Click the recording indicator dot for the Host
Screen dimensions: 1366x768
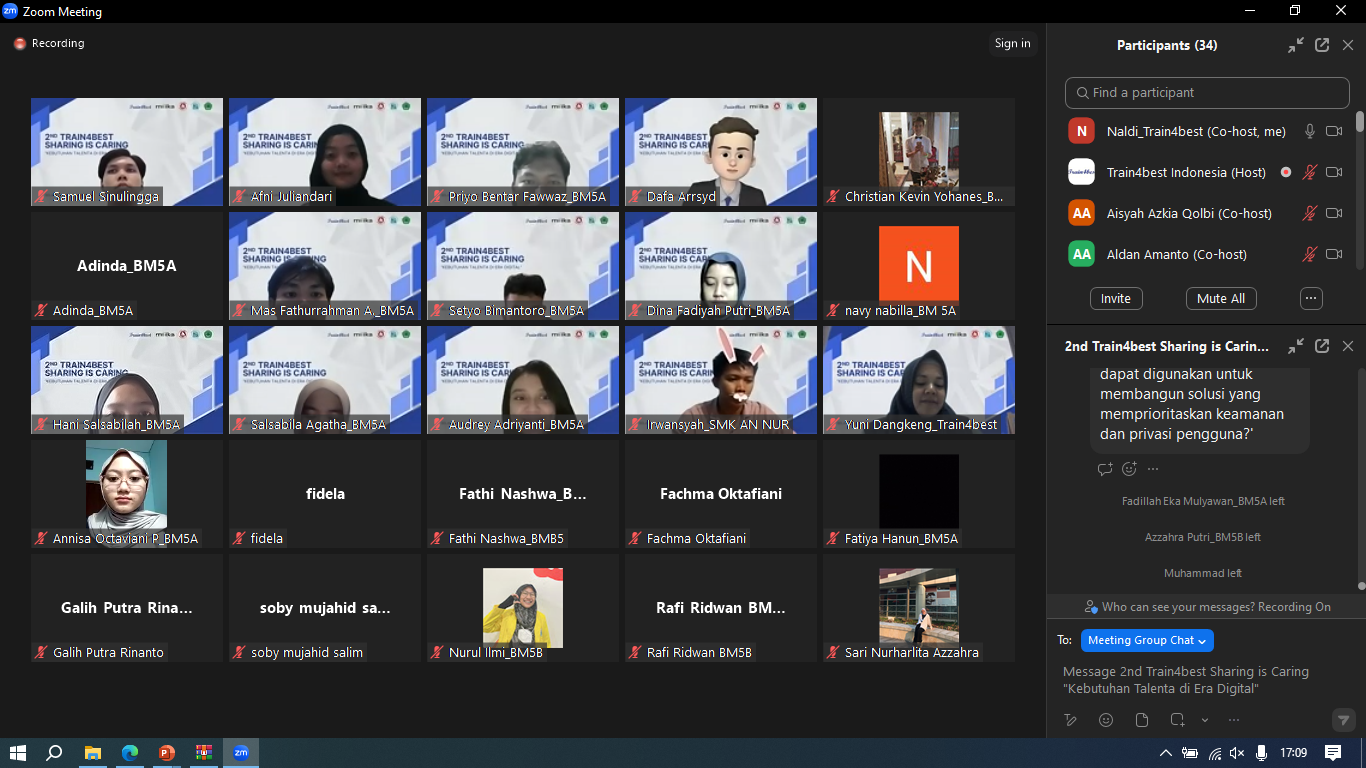pyautogui.click(x=1286, y=171)
